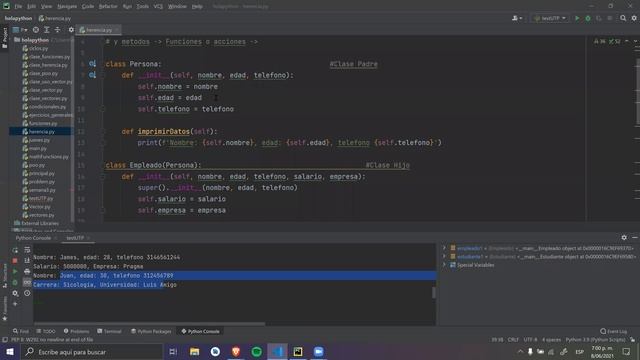Open the Problems tool window button
The width and height of the screenshot is (640, 360).
pyautogui.click(x=76, y=331)
